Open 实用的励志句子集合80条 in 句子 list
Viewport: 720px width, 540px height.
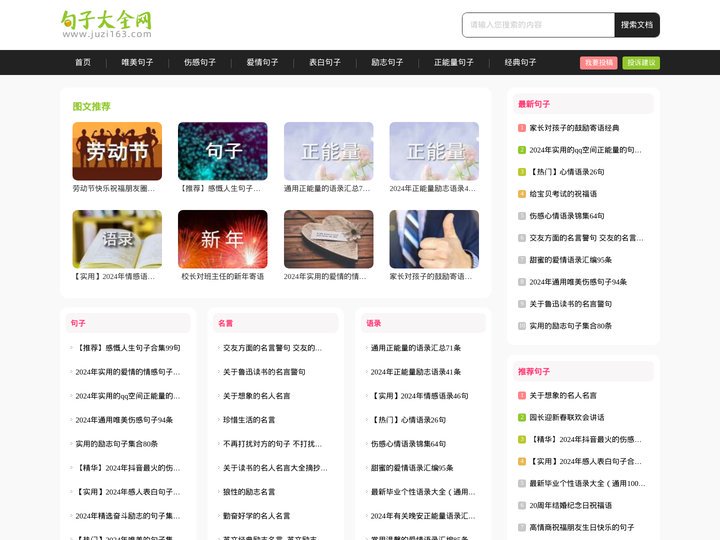tap(117, 444)
